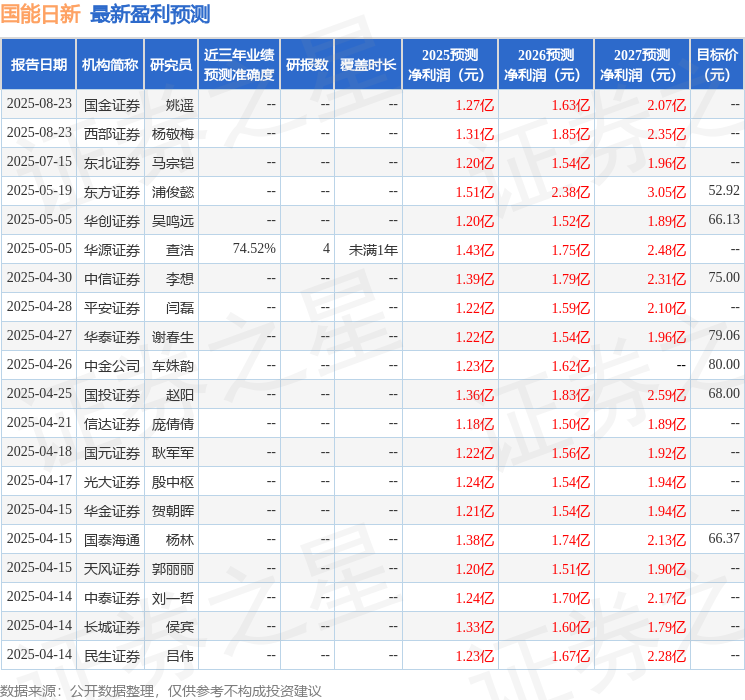745x700 pixels.
Task: Click the 研报数 column header
Action: 307,65
